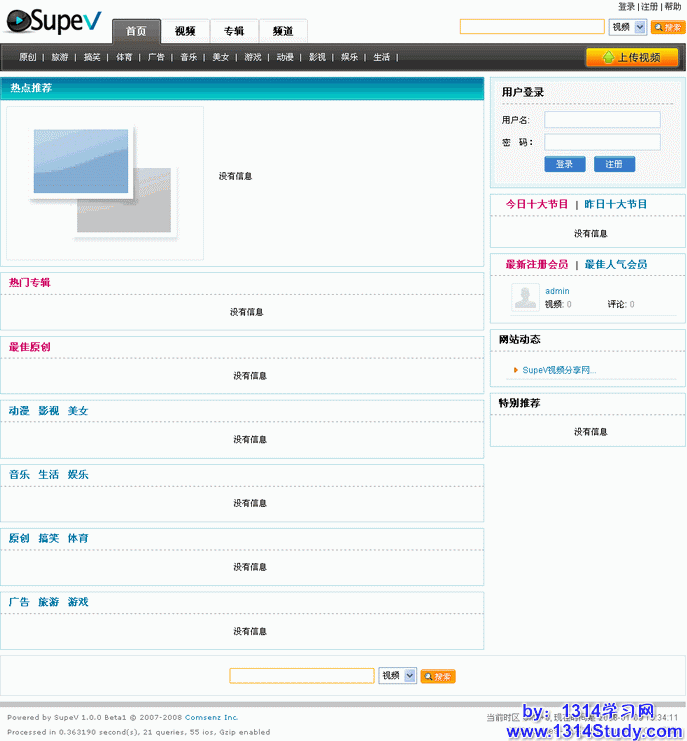687x741 pixels.
Task: Select 音乐 in the category bar
Action: [188, 58]
